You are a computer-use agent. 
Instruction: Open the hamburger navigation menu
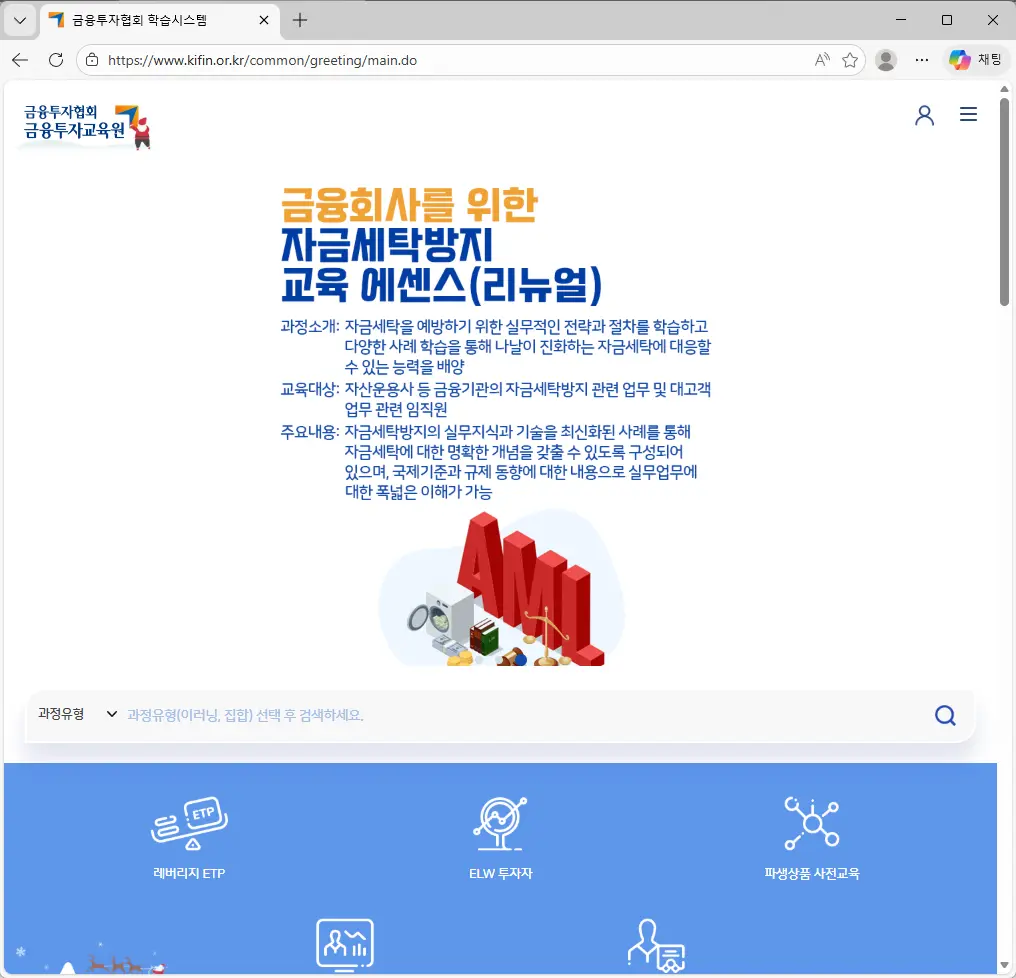point(968,114)
